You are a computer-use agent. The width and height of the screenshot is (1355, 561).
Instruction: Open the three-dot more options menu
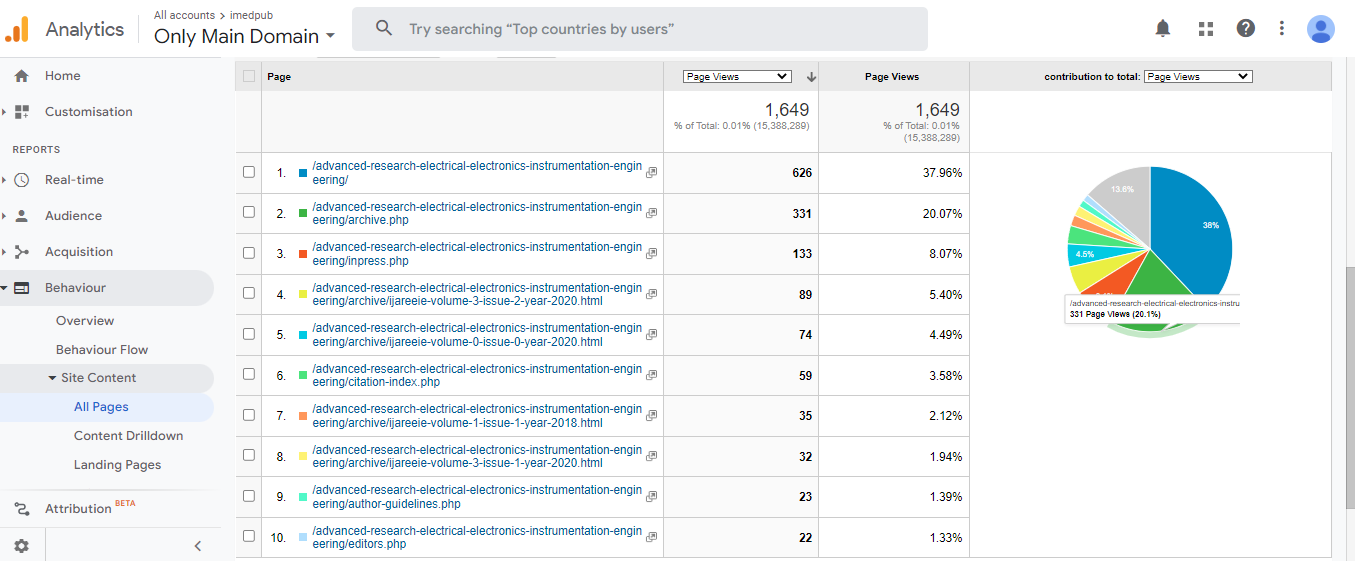pos(1281,28)
